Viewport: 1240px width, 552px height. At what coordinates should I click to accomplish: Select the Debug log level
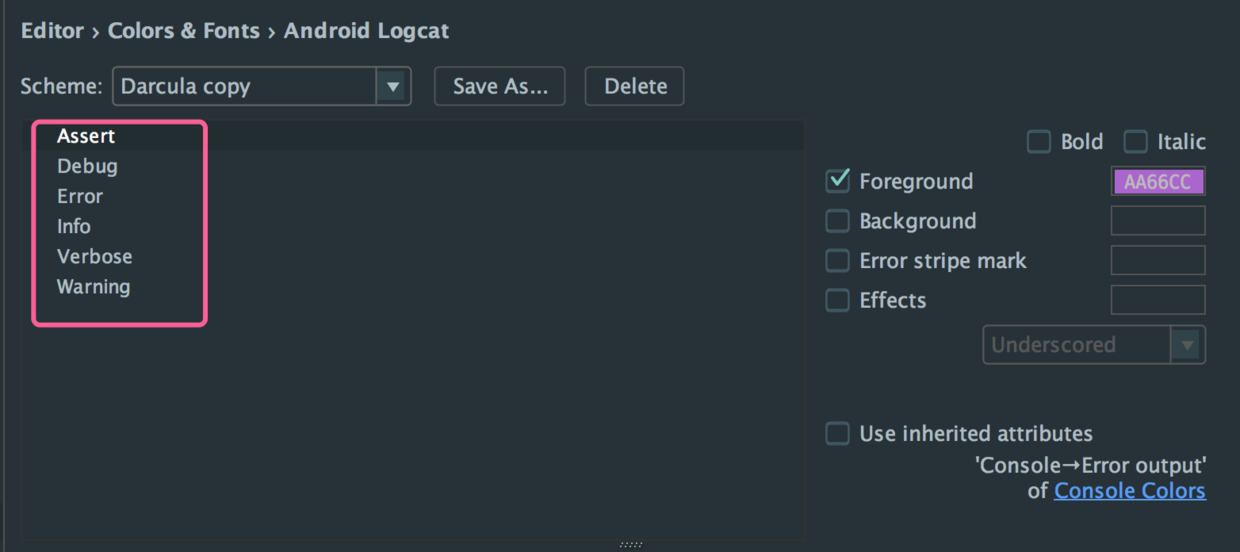(x=87, y=166)
